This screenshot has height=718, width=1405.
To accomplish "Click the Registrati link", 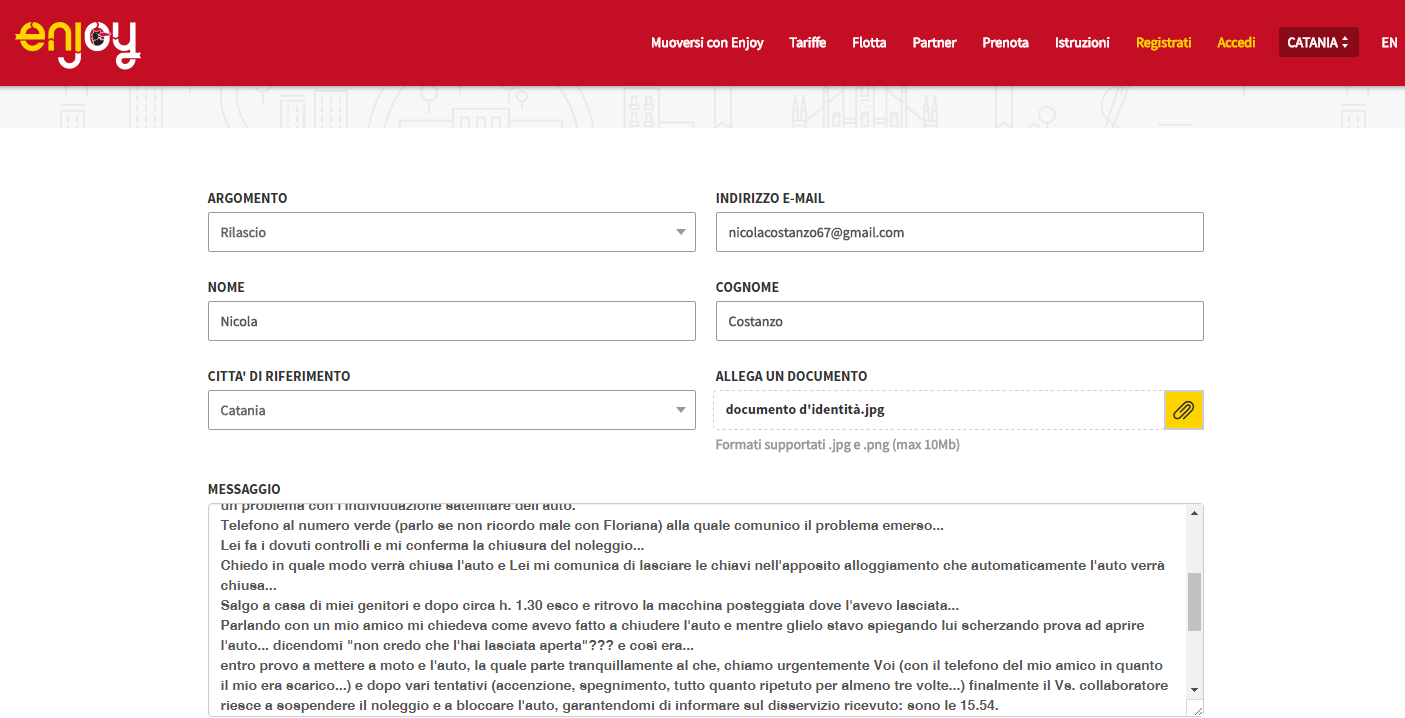I will 1163,43.
